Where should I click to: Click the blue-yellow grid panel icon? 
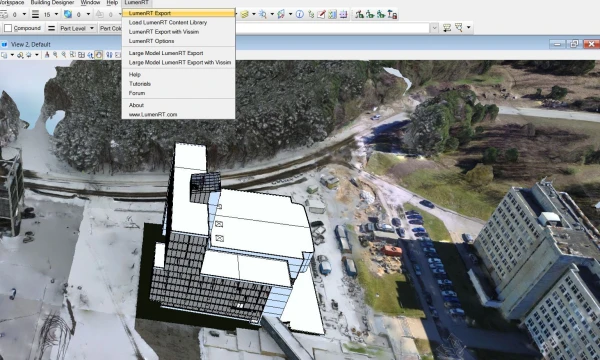coord(332,15)
